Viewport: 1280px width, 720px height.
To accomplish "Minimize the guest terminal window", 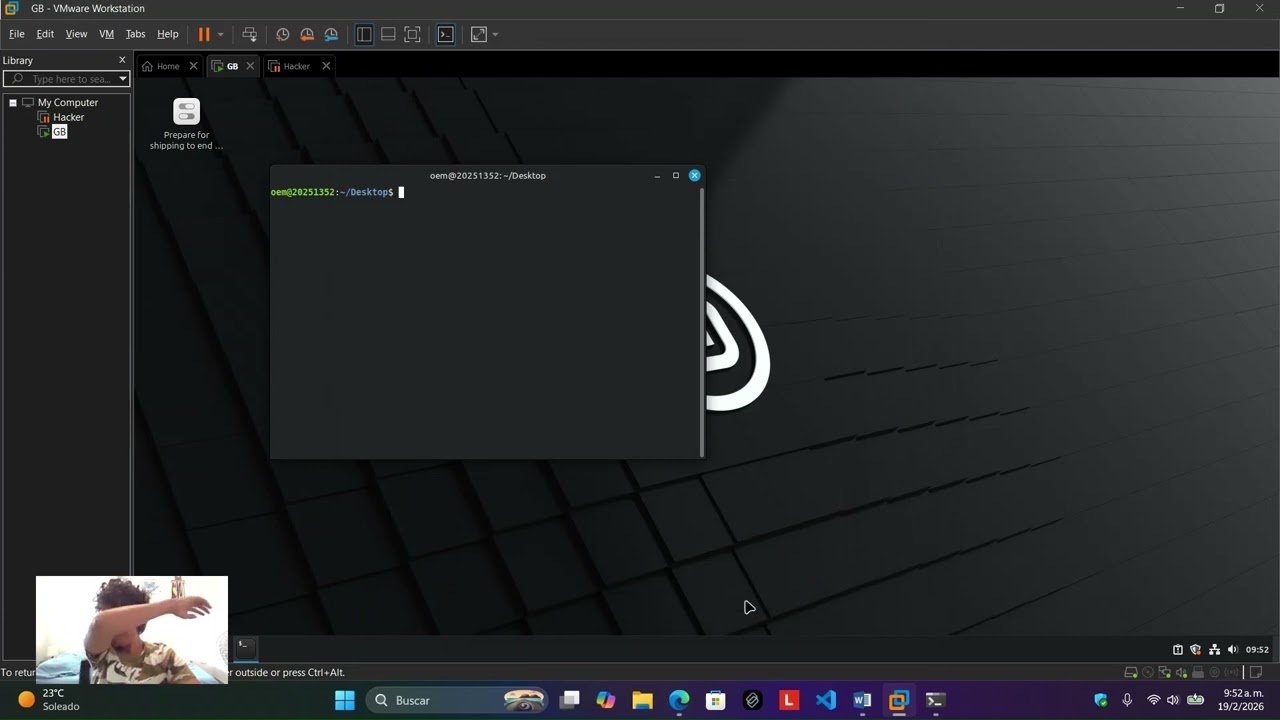I will pyautogui.click(x=657, y=175).
